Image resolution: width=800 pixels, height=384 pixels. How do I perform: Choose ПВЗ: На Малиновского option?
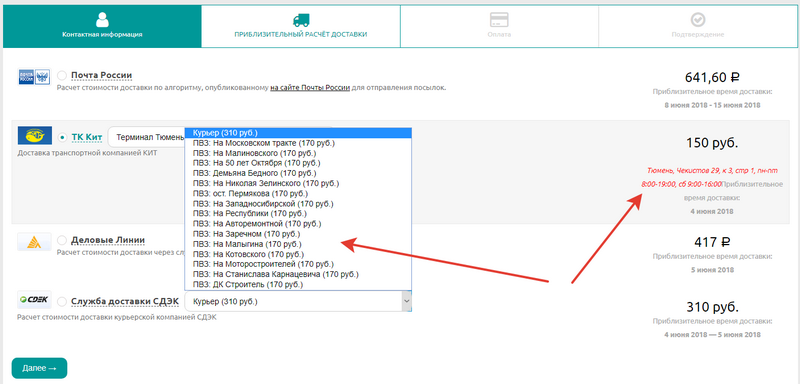pos(298,153)
